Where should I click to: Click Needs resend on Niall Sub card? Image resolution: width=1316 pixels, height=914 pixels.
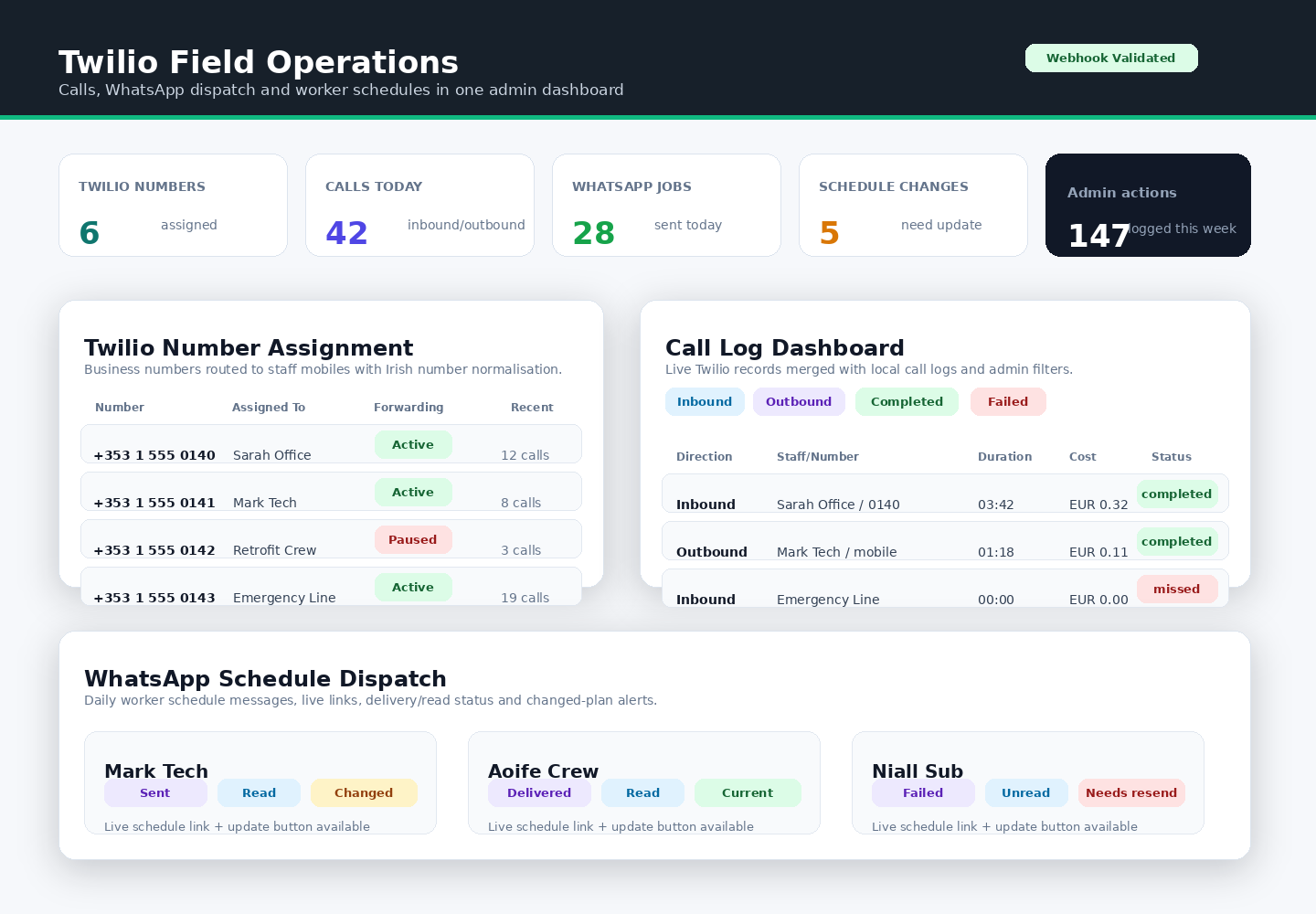pos(1131,792)
